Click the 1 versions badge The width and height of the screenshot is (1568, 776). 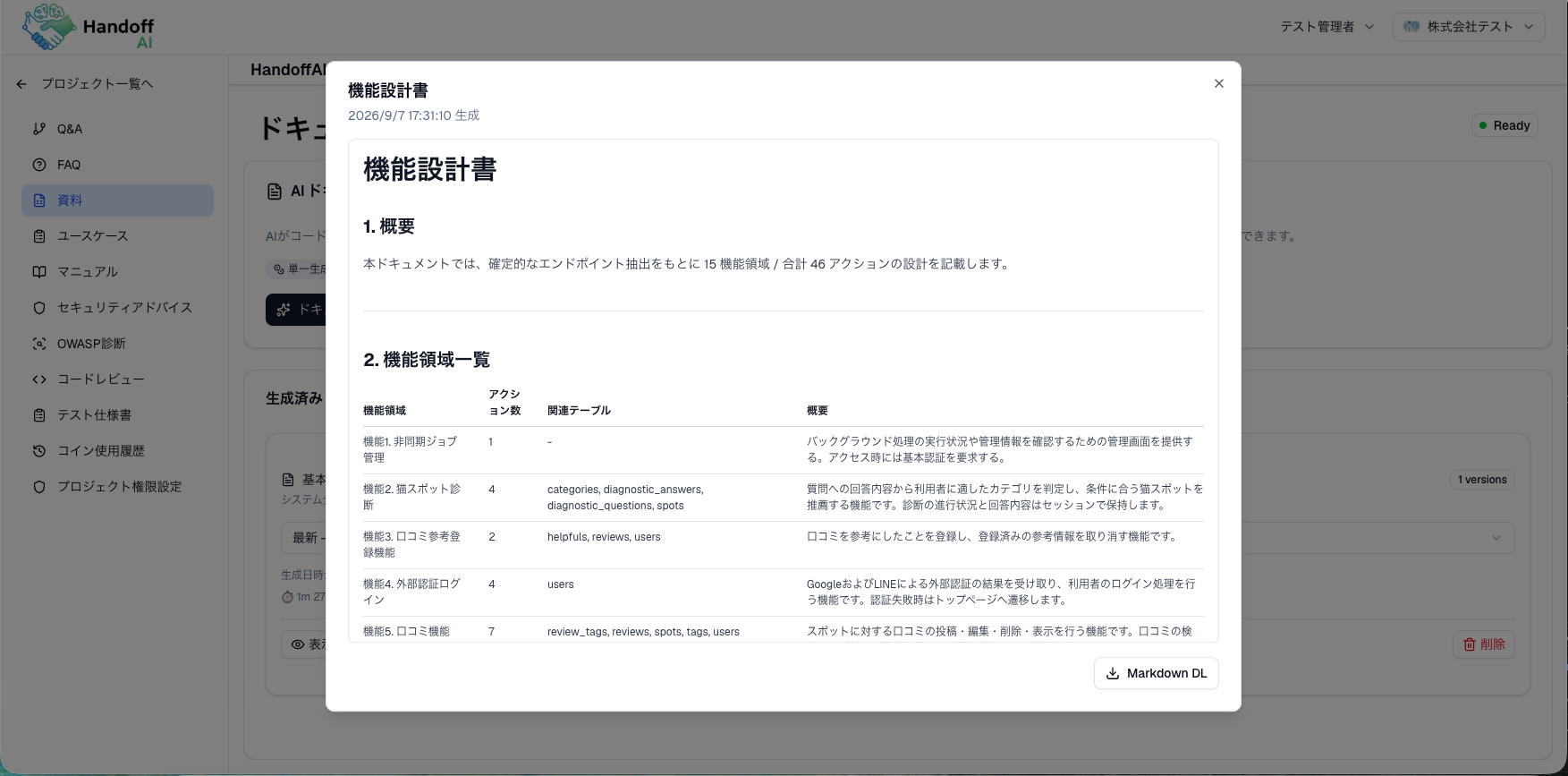[x=1482, y=480]
